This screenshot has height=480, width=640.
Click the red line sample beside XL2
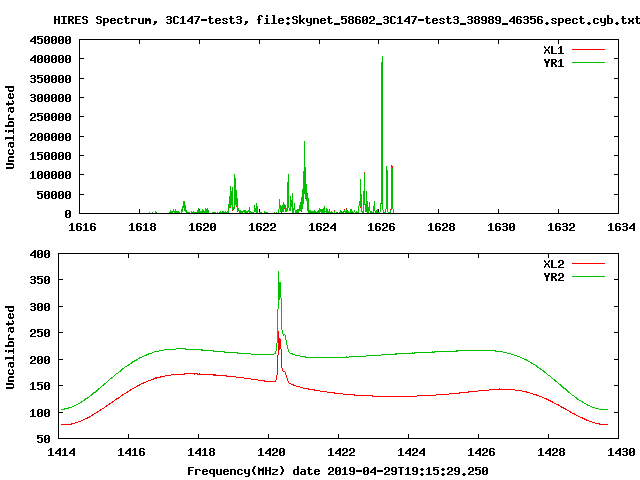coord(588,264)
